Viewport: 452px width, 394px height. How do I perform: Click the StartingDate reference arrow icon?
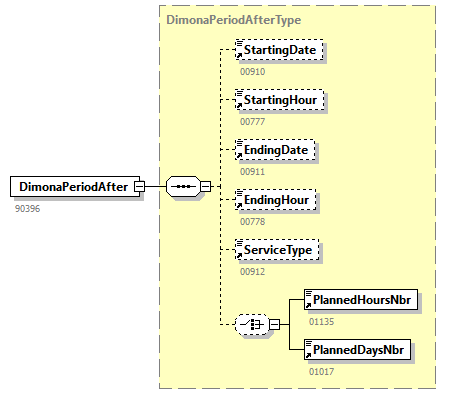[239, 55]
